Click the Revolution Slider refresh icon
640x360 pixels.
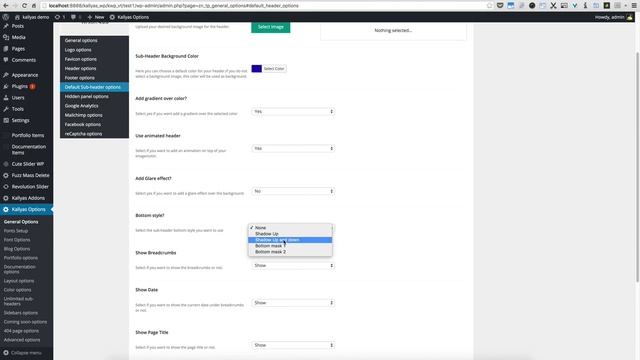coord(6,187)
